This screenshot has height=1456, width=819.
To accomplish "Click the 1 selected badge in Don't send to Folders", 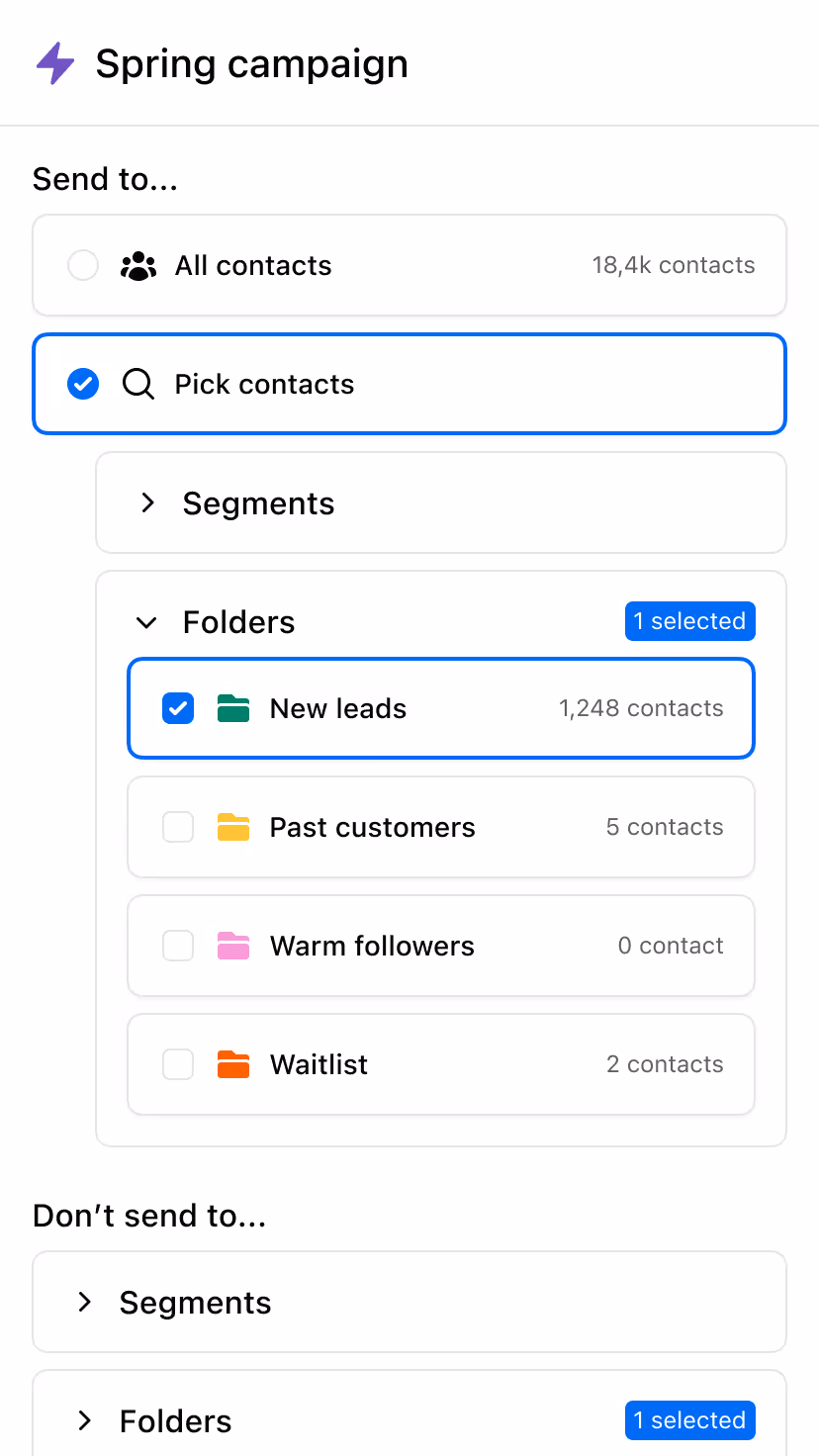I will [x=689, y=1420].
